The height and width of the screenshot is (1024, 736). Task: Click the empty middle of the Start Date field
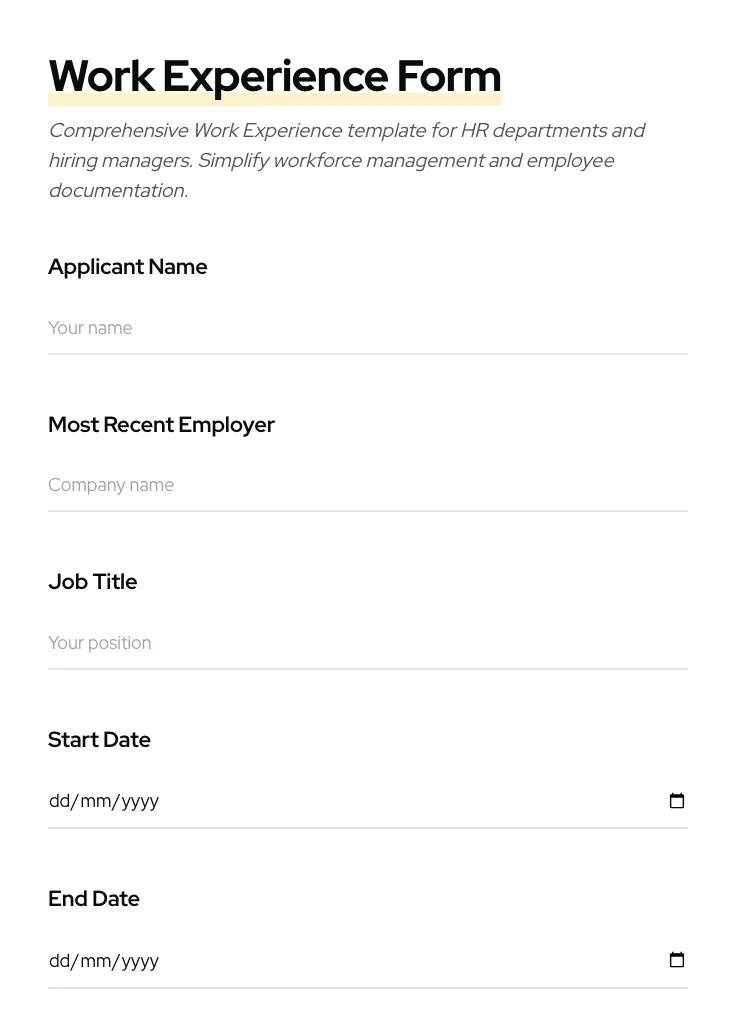(400, 801)
